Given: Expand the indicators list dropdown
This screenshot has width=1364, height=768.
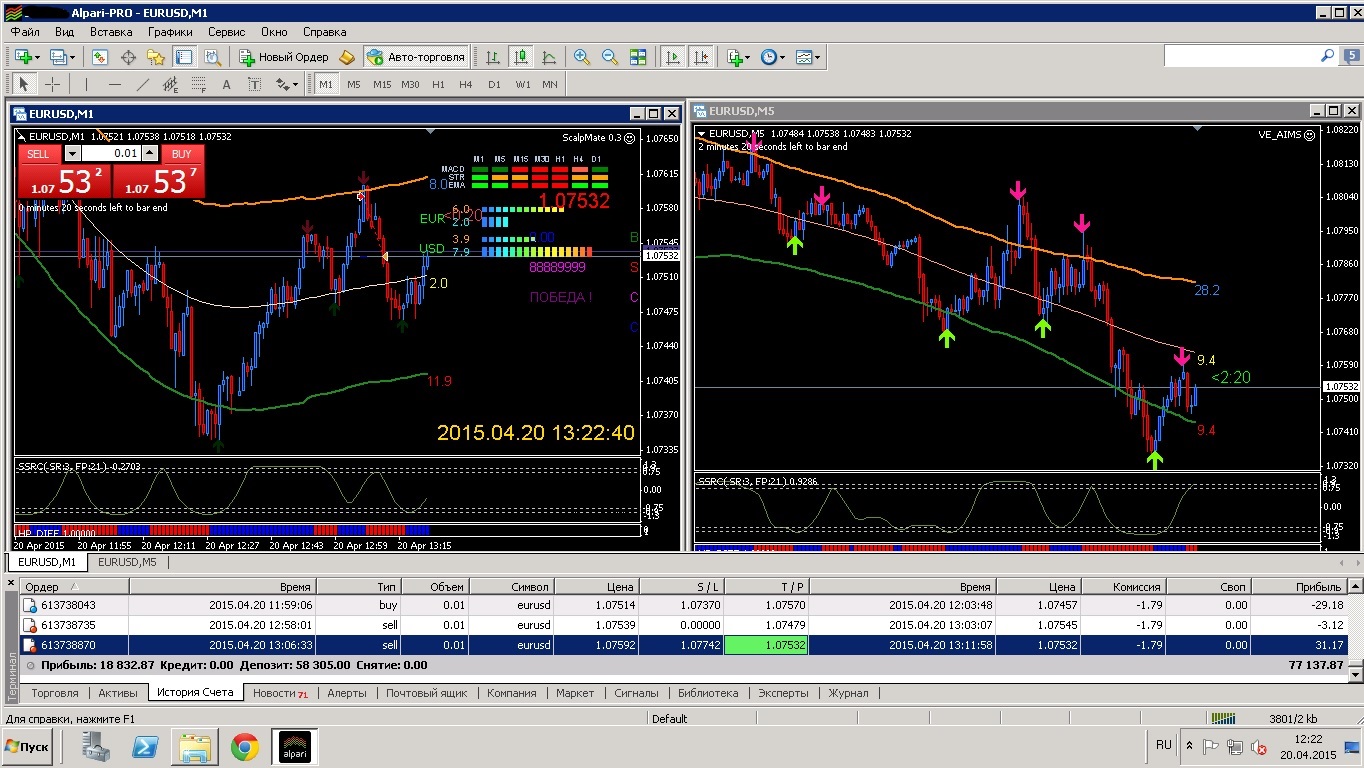Looking at the screenshot, I should 746,57.
